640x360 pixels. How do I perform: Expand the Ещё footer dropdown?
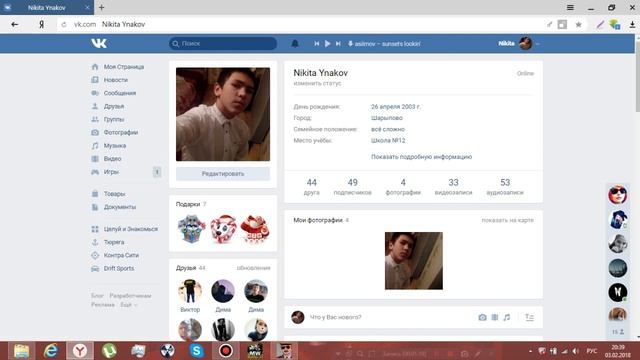coord(128,305)
